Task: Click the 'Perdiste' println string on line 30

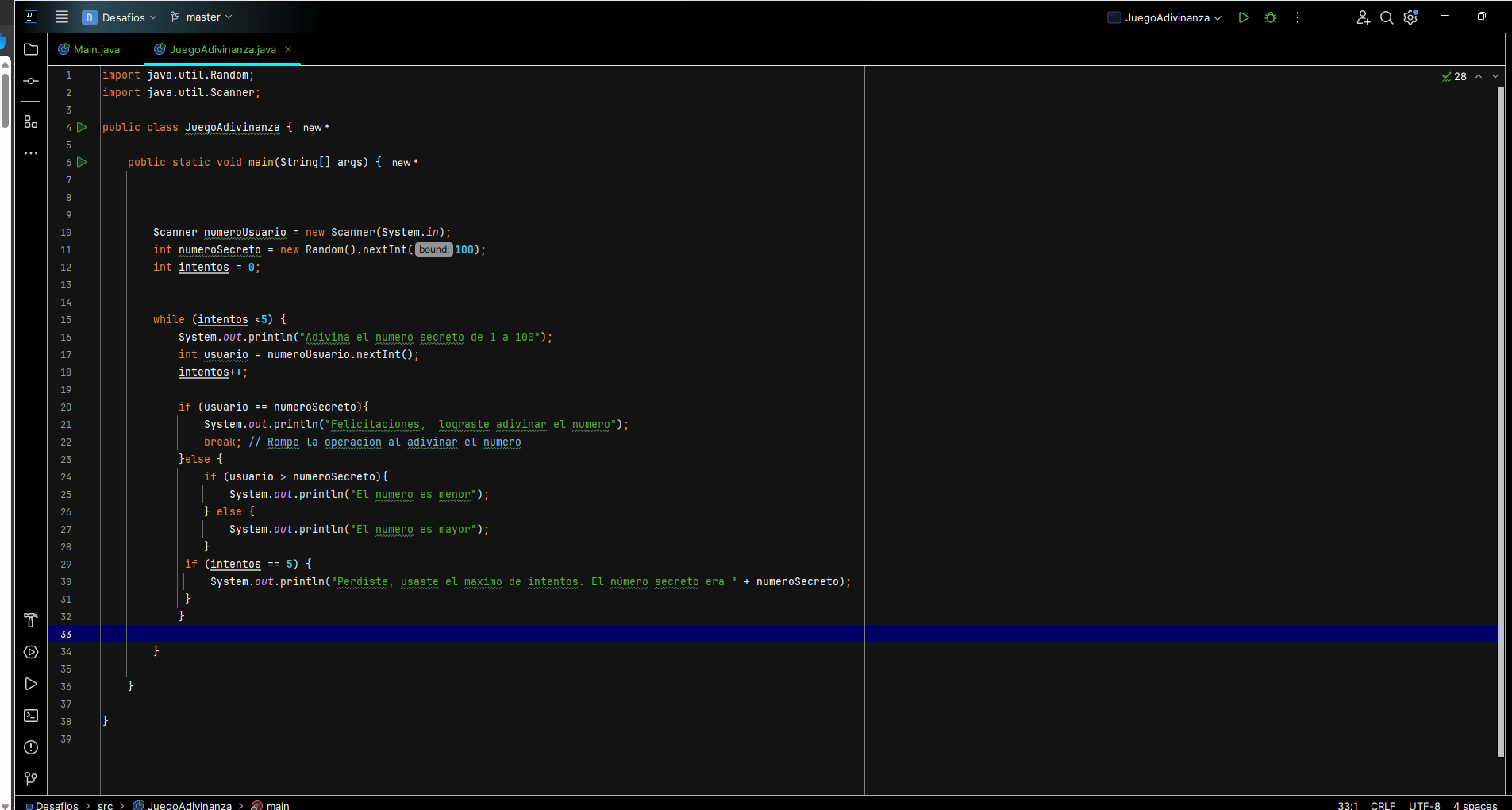Action: tap(534, 581)
